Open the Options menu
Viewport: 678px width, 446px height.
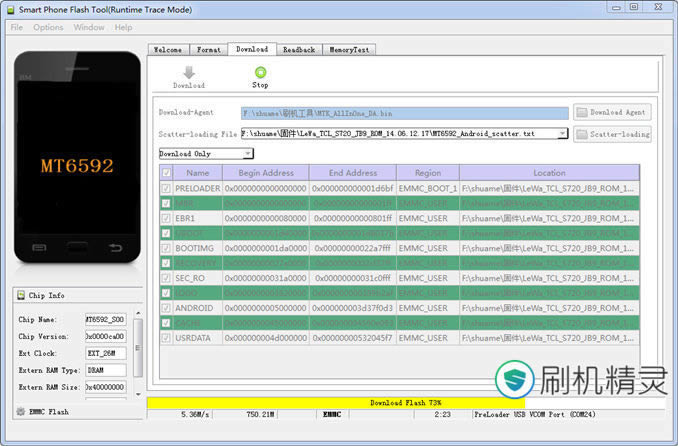pos(48,27)
